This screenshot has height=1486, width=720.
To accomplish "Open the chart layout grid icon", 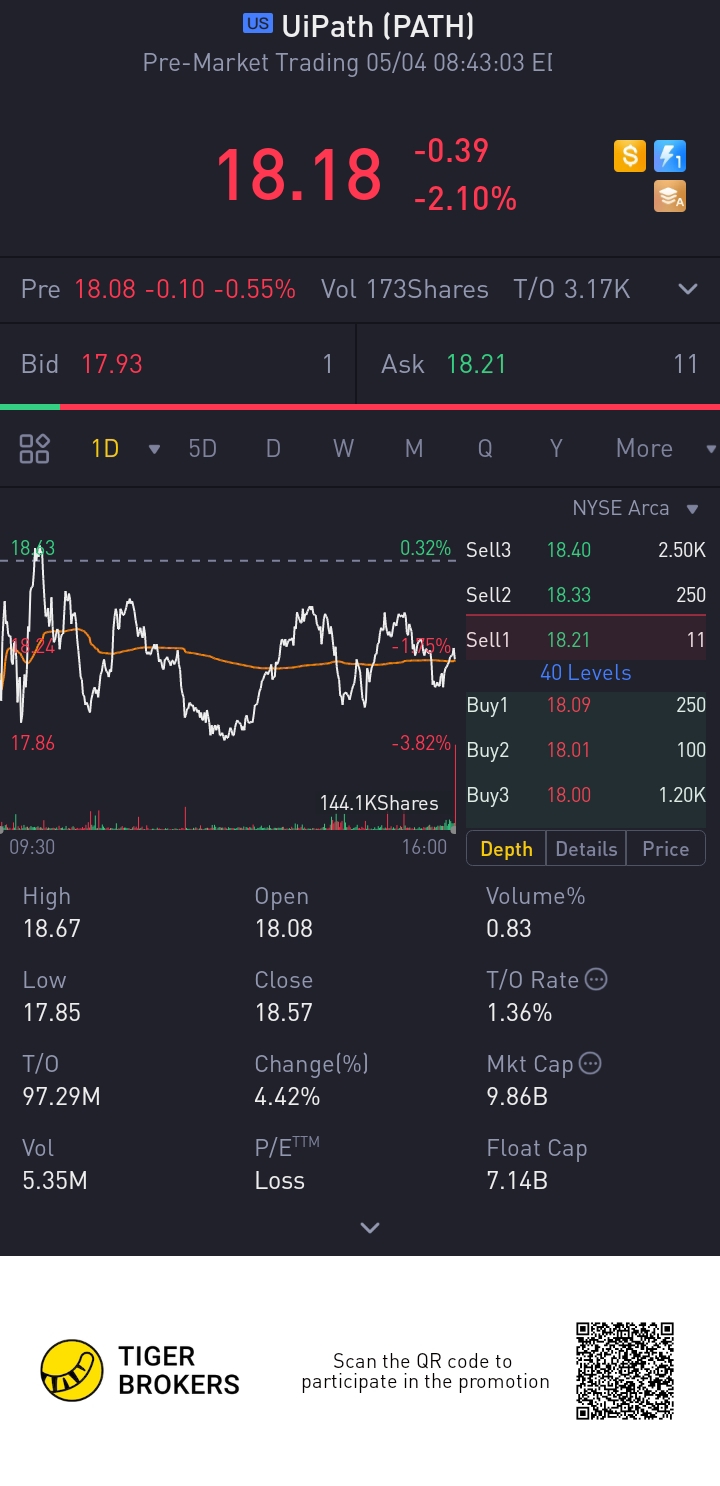I will click(x=35, y=448).
